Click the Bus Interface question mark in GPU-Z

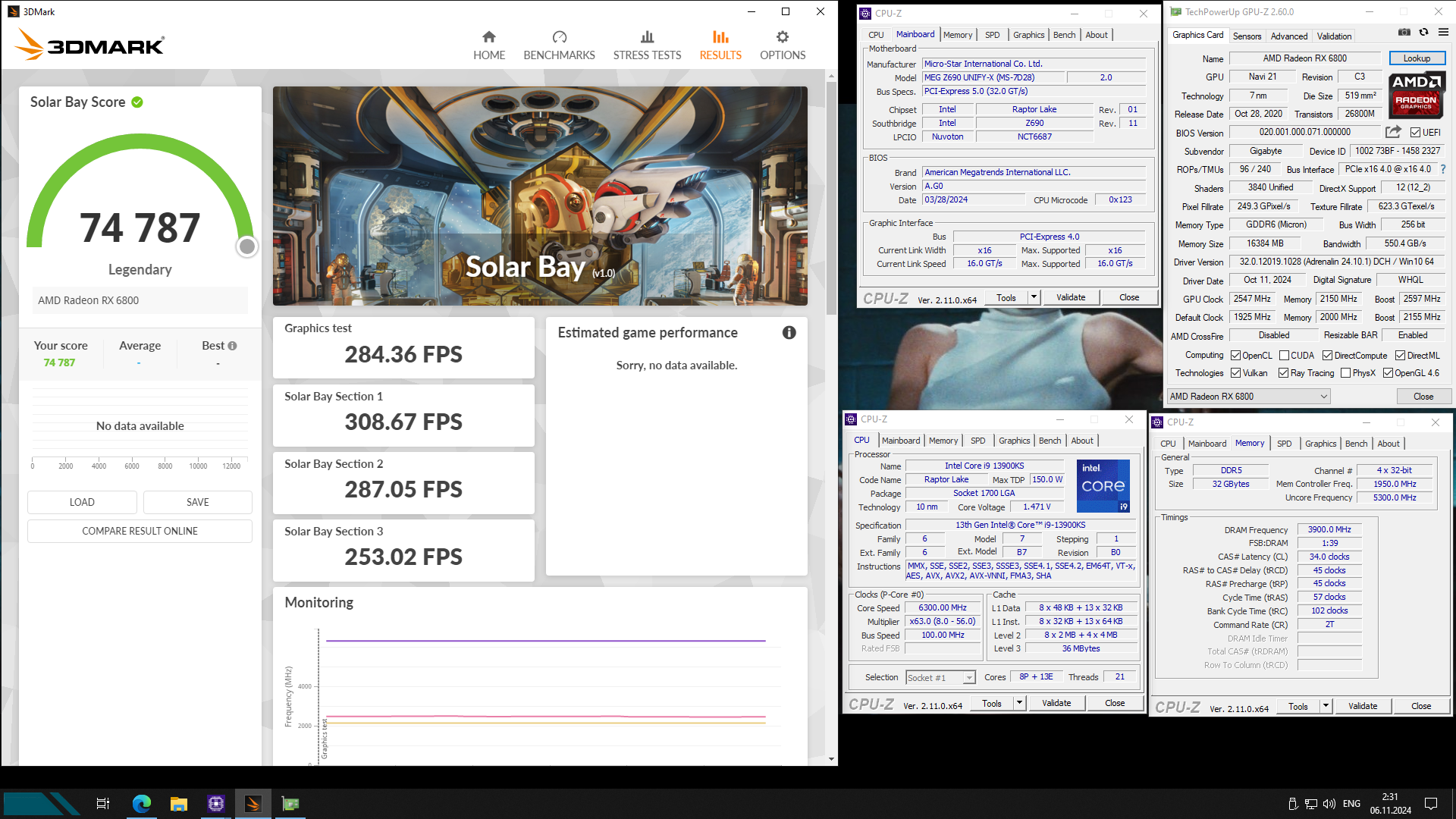click(1443, 170)
